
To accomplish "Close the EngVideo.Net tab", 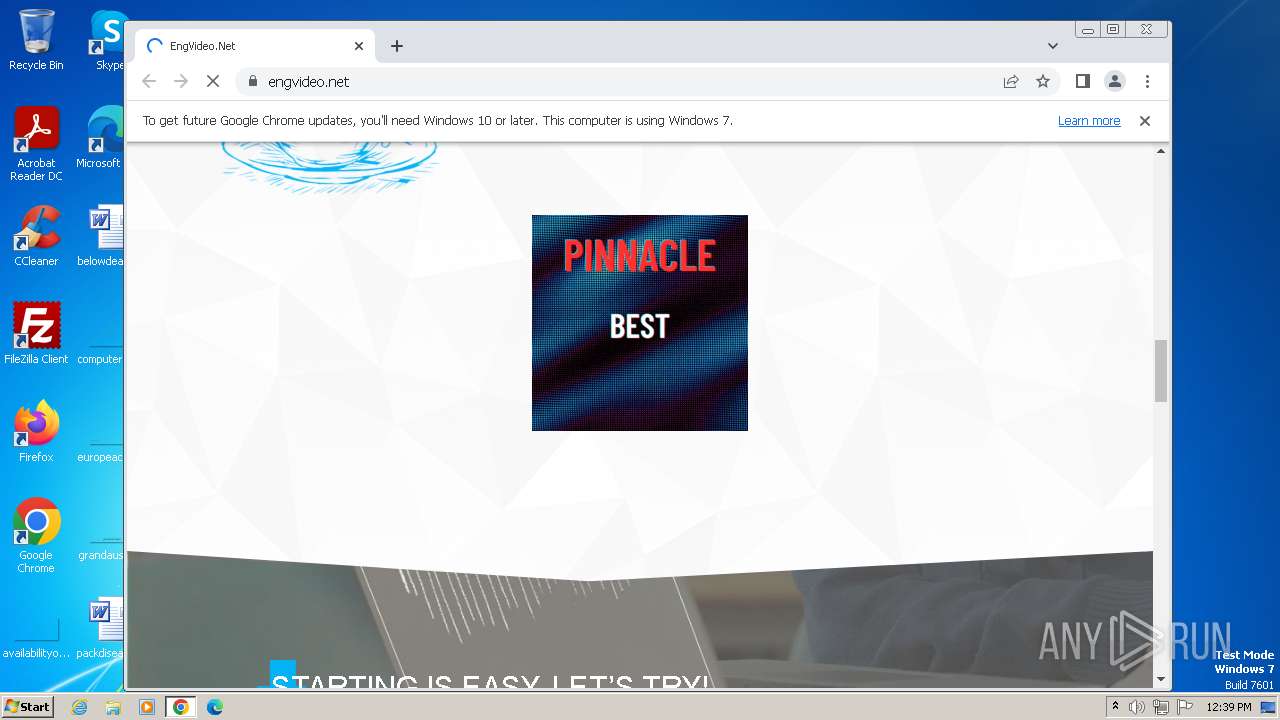I will pyautogui.click(x=359, y=46).
